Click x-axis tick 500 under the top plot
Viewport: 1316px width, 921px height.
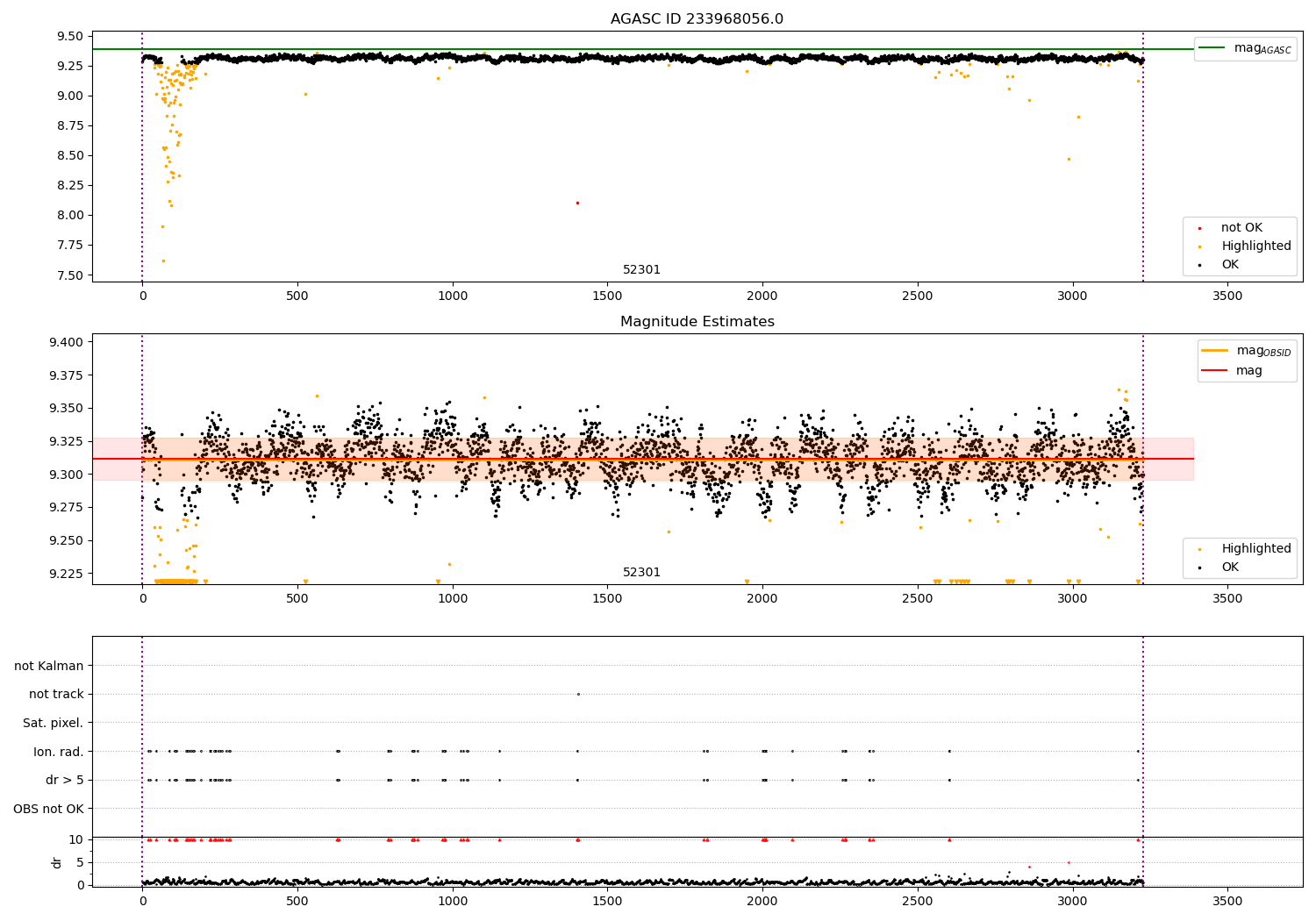click(x=297, y=296)
